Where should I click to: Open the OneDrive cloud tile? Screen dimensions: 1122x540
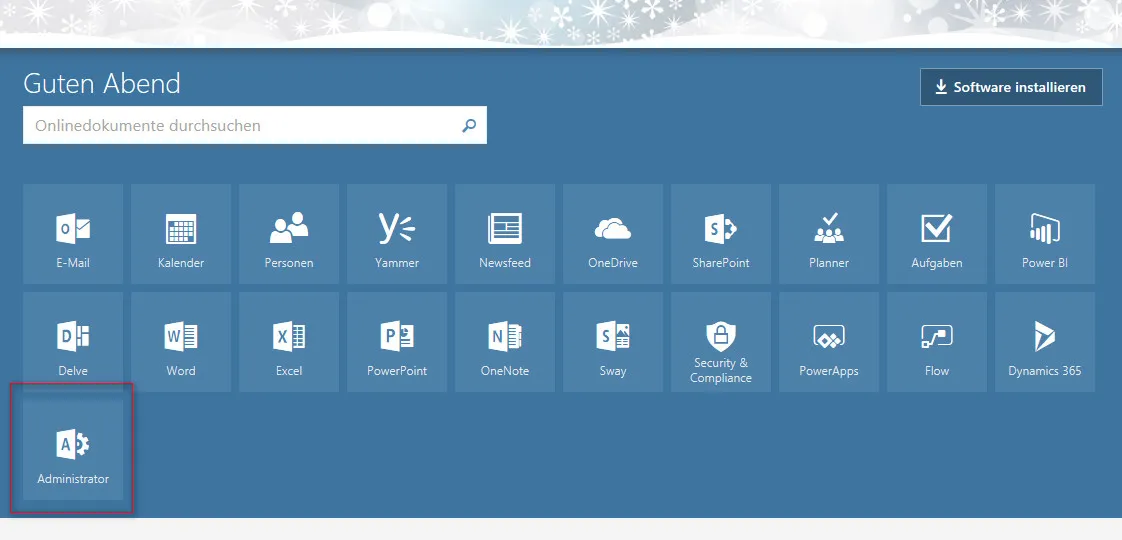pos(613,234)
